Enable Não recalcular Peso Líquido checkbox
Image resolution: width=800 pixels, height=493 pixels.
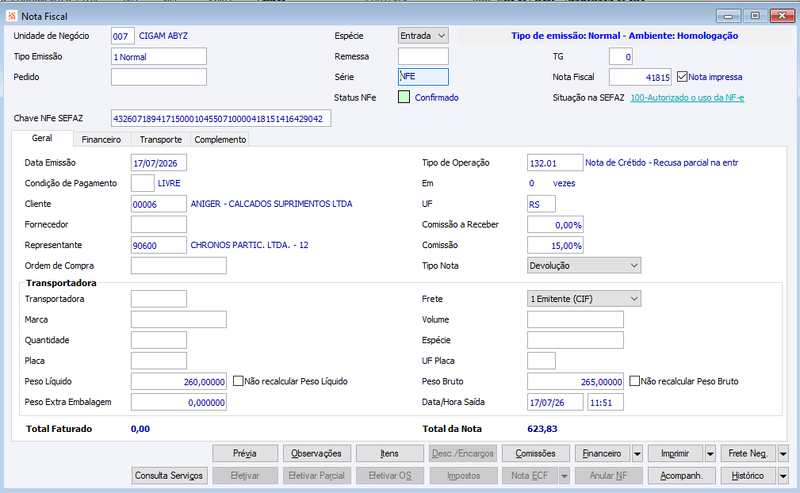[x=238, y=381]
